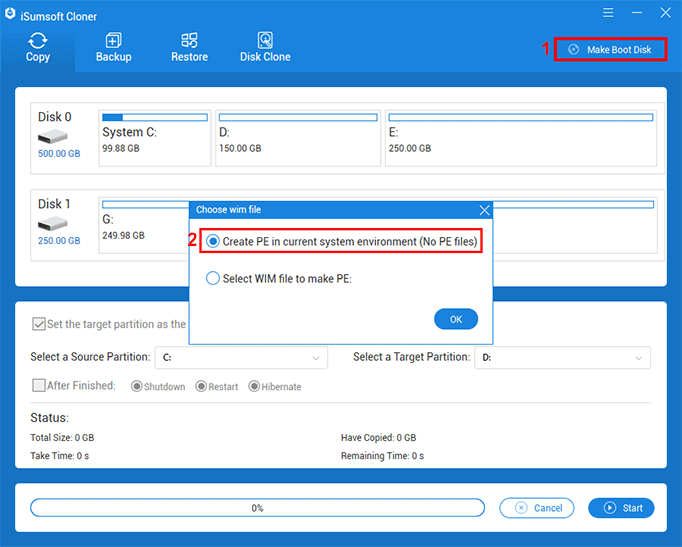
Task: Click the Start button
Action: point(621,508)
